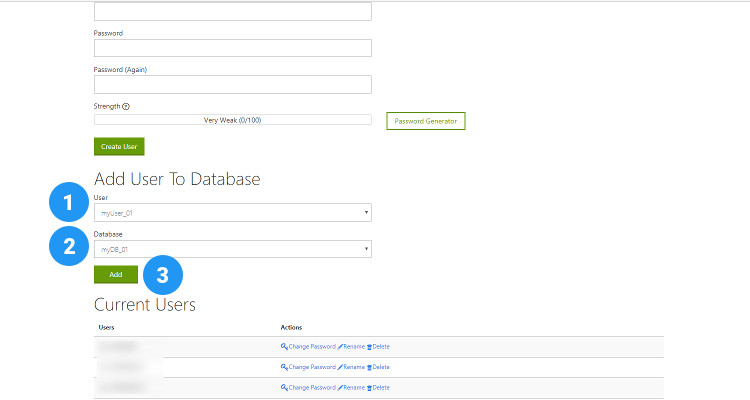Click Change Password link in second user row
The width and height of the screenshot is (750, 400).
click(312, 367)
